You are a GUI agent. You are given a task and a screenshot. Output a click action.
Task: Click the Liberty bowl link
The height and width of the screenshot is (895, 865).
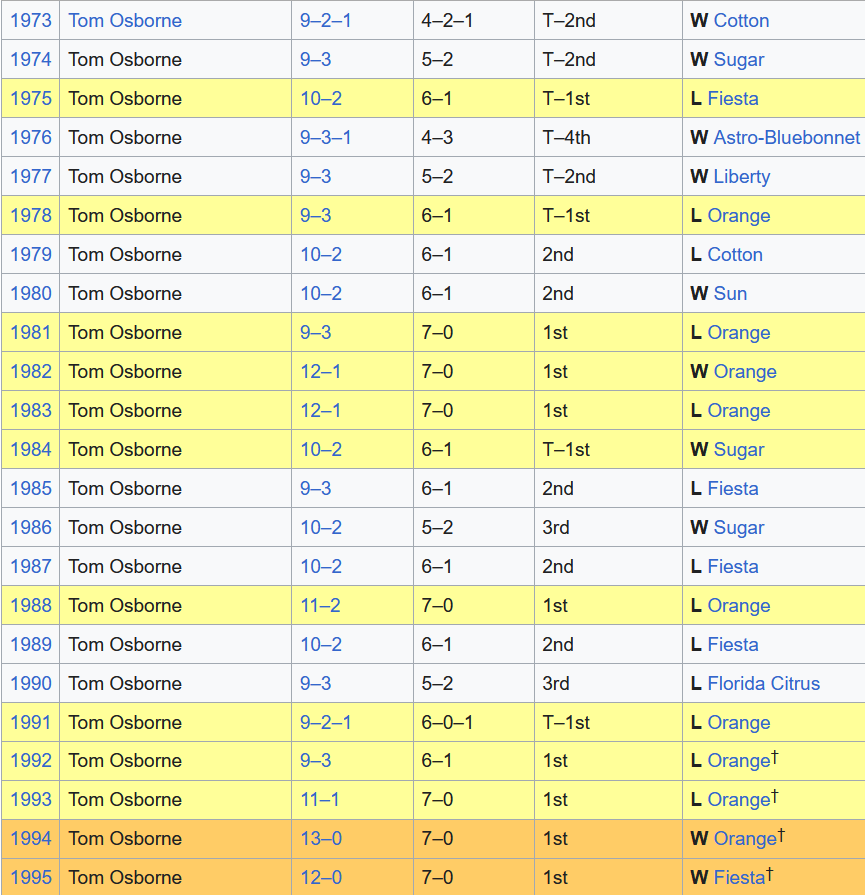[741, 177]
